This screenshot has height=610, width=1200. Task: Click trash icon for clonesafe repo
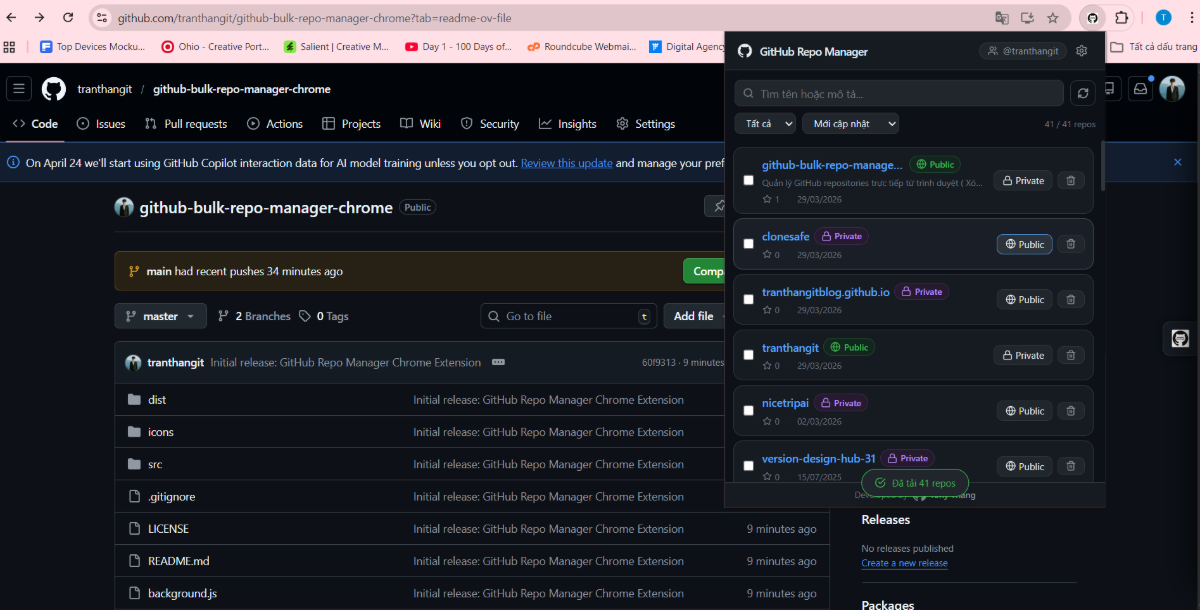(1070, 244)
